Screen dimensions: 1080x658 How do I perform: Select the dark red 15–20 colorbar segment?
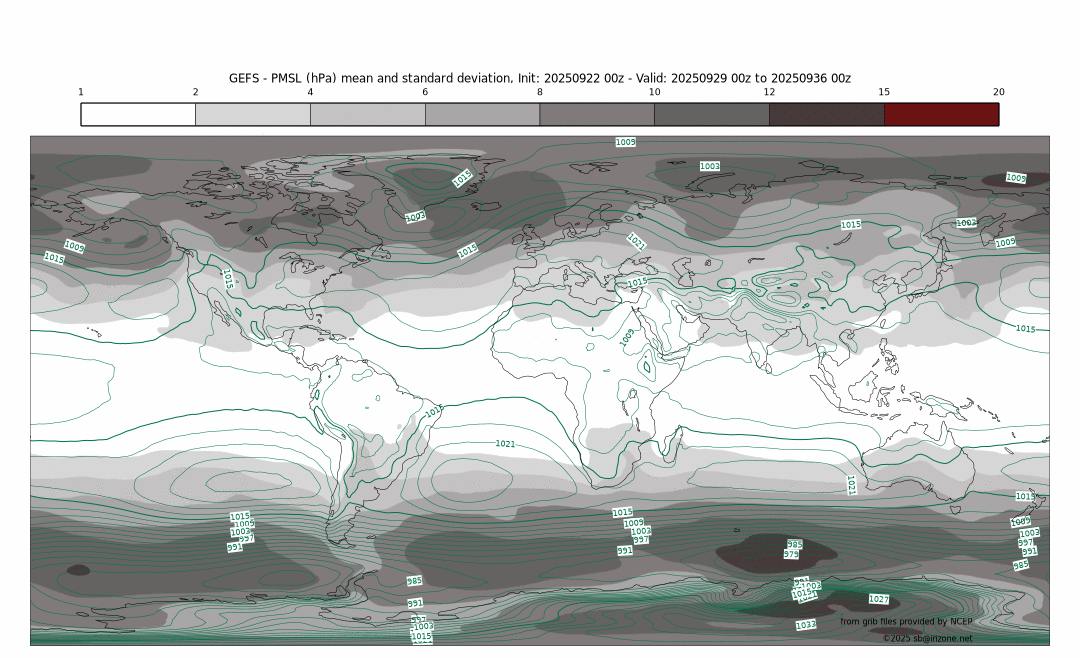(x=941, y=114)
